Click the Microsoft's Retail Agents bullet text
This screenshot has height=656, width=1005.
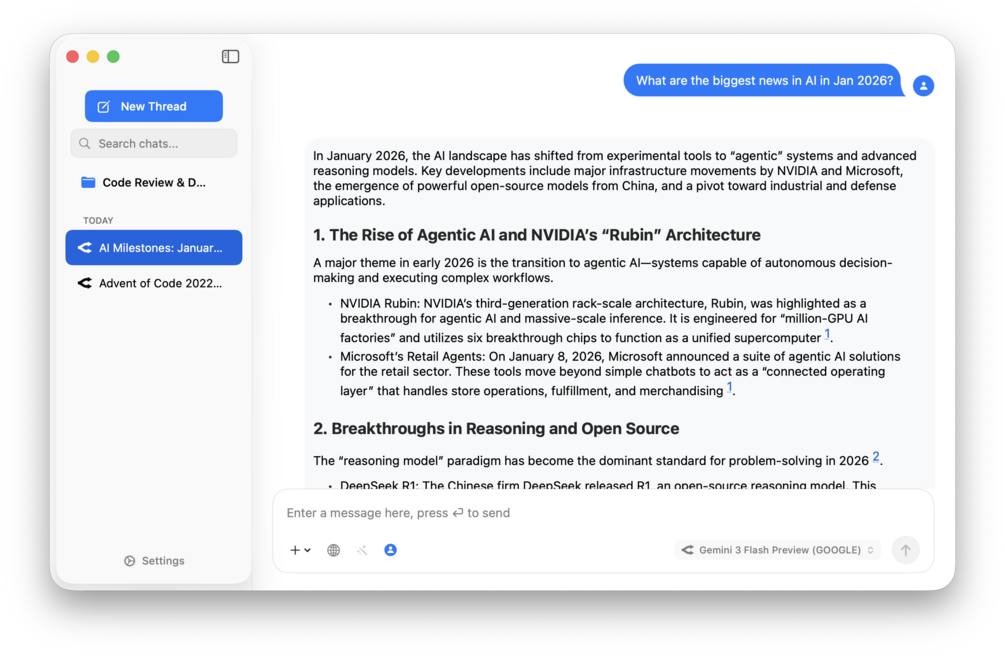pyautogui.click(x=620, y=374)
